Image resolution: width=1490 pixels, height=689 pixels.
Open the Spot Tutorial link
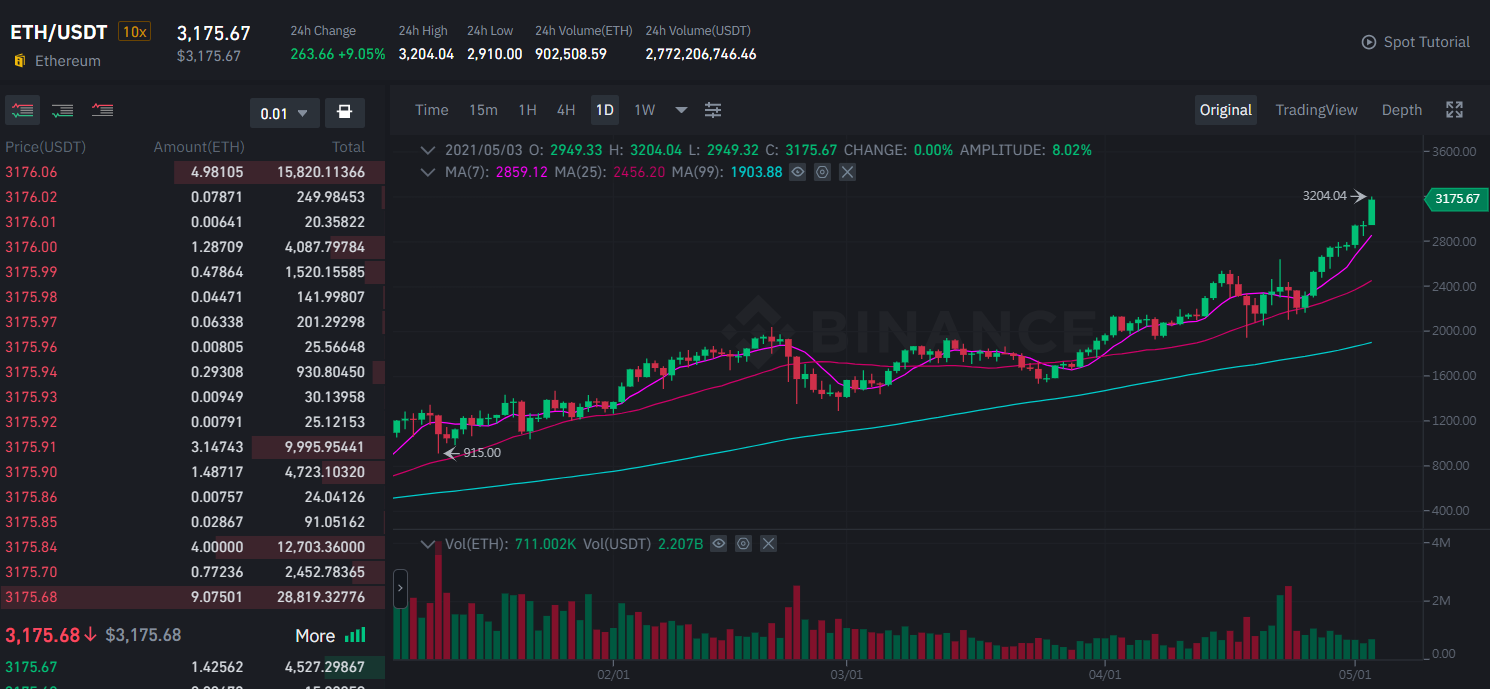(x=1426, y=42)
